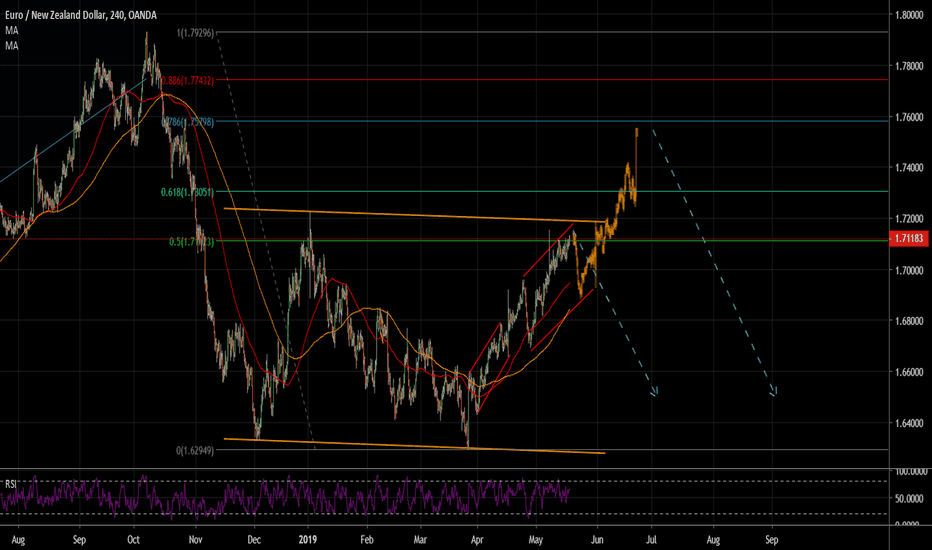Screen dimensions: 932x550
Task: Click the Fibonacci 1(1.79296) level label
Action: click(195, 33)
